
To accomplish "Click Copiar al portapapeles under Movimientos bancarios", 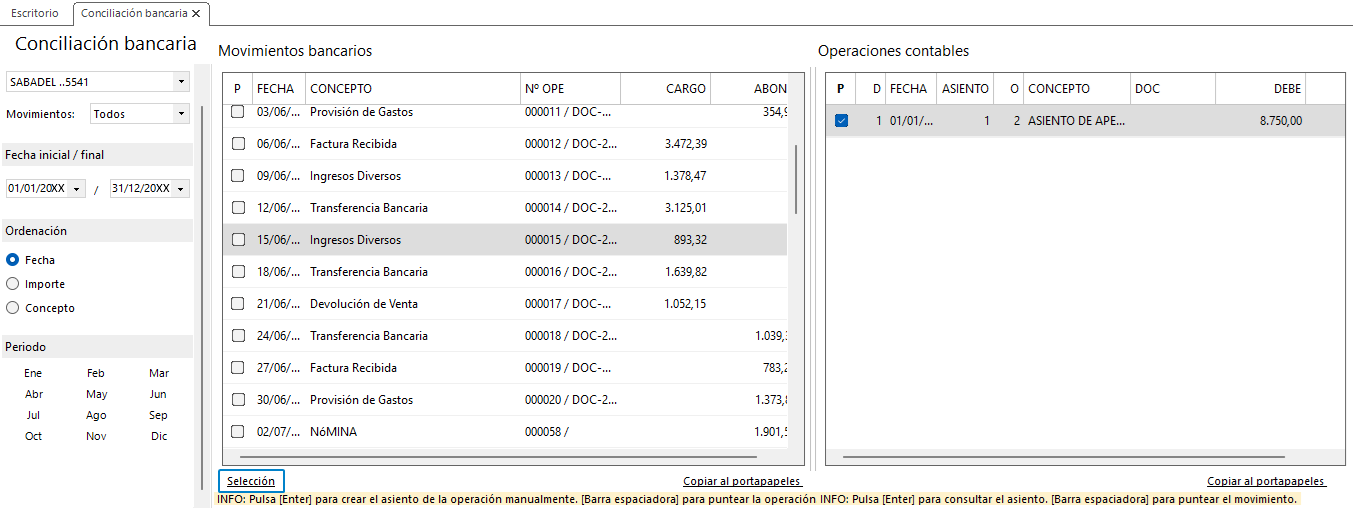I will [x=742, y=482].
